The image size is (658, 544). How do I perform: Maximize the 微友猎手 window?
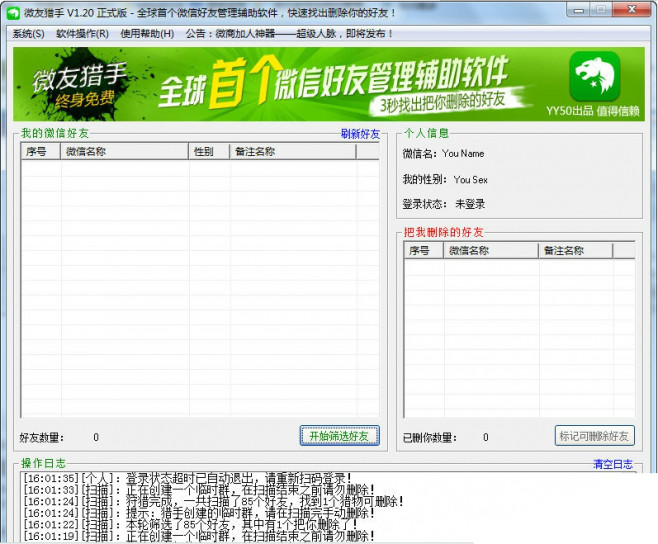(602, 10)
